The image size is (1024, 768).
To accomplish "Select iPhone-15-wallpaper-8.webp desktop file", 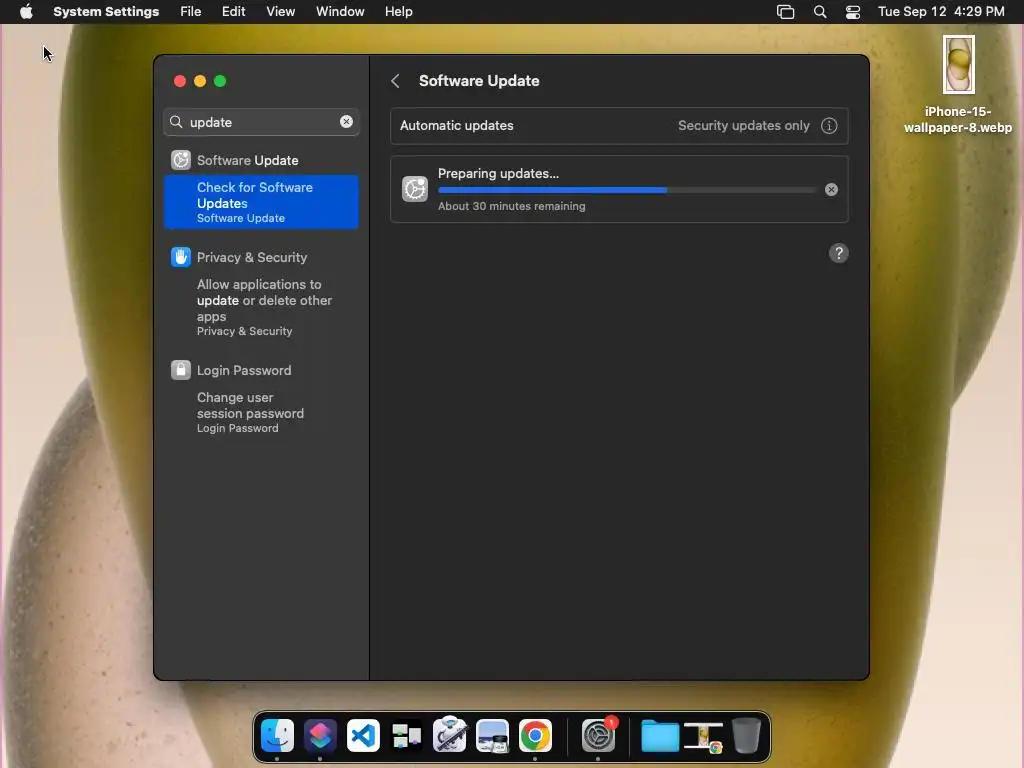I will 958,83.
